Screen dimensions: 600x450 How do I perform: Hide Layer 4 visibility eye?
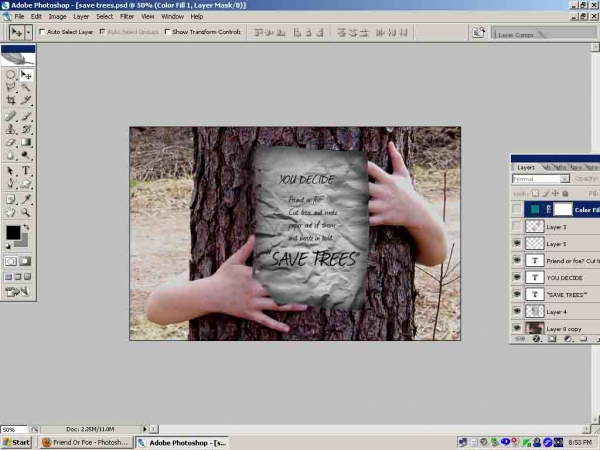517,311
